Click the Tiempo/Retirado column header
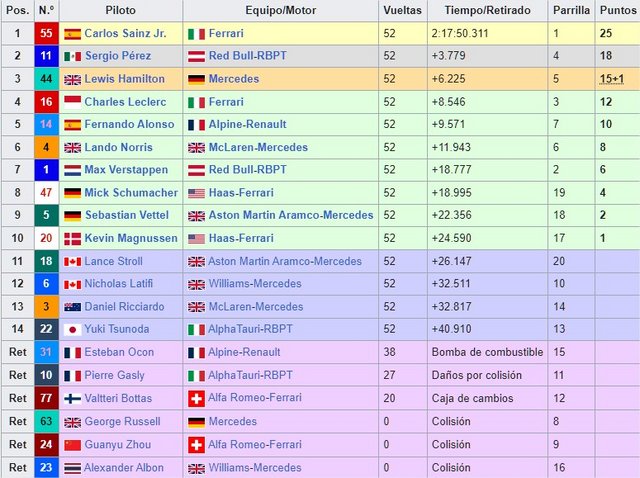 click(x=488, y=10)
